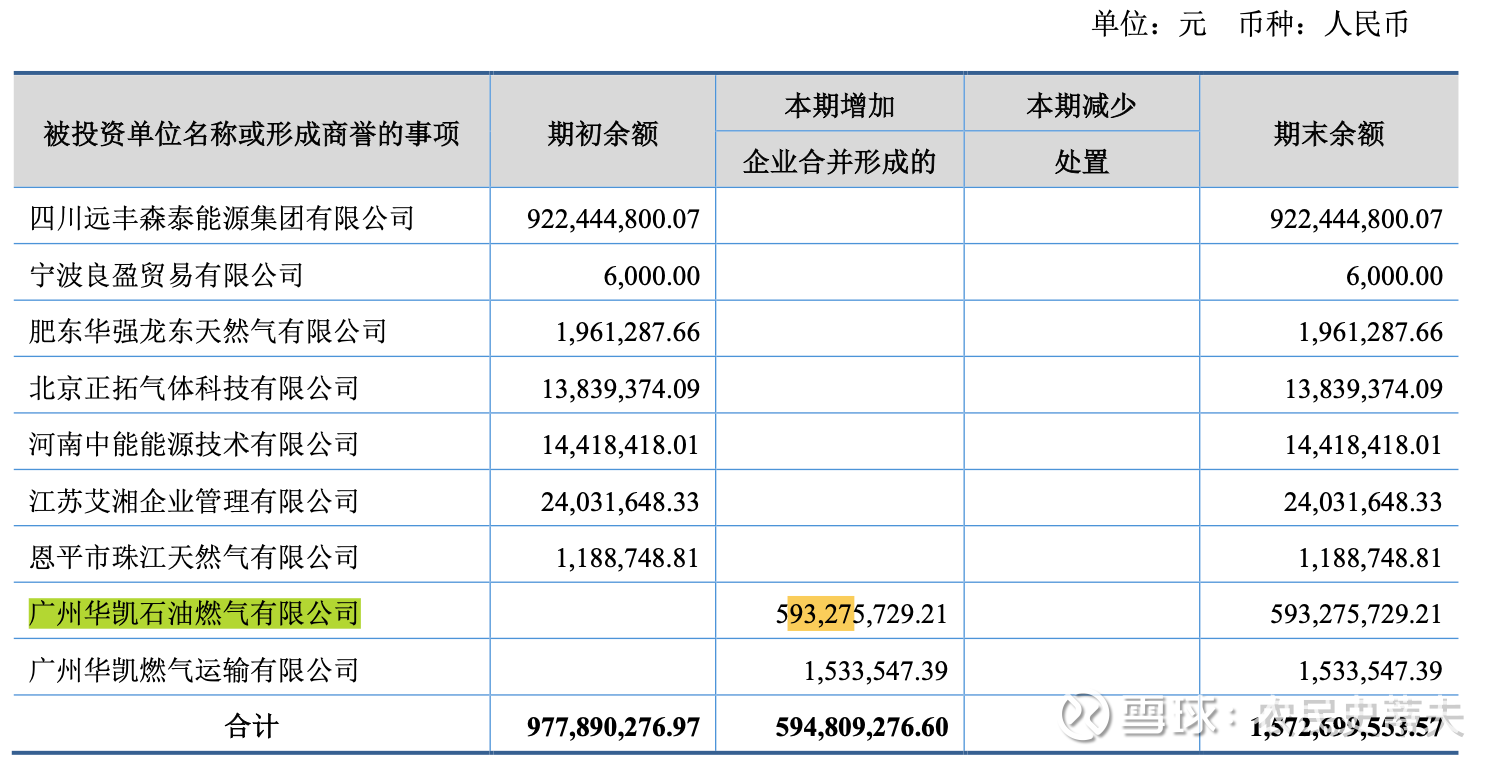Click the 单位:元 币种:人民币 caption

click(x=1250, y=25)
